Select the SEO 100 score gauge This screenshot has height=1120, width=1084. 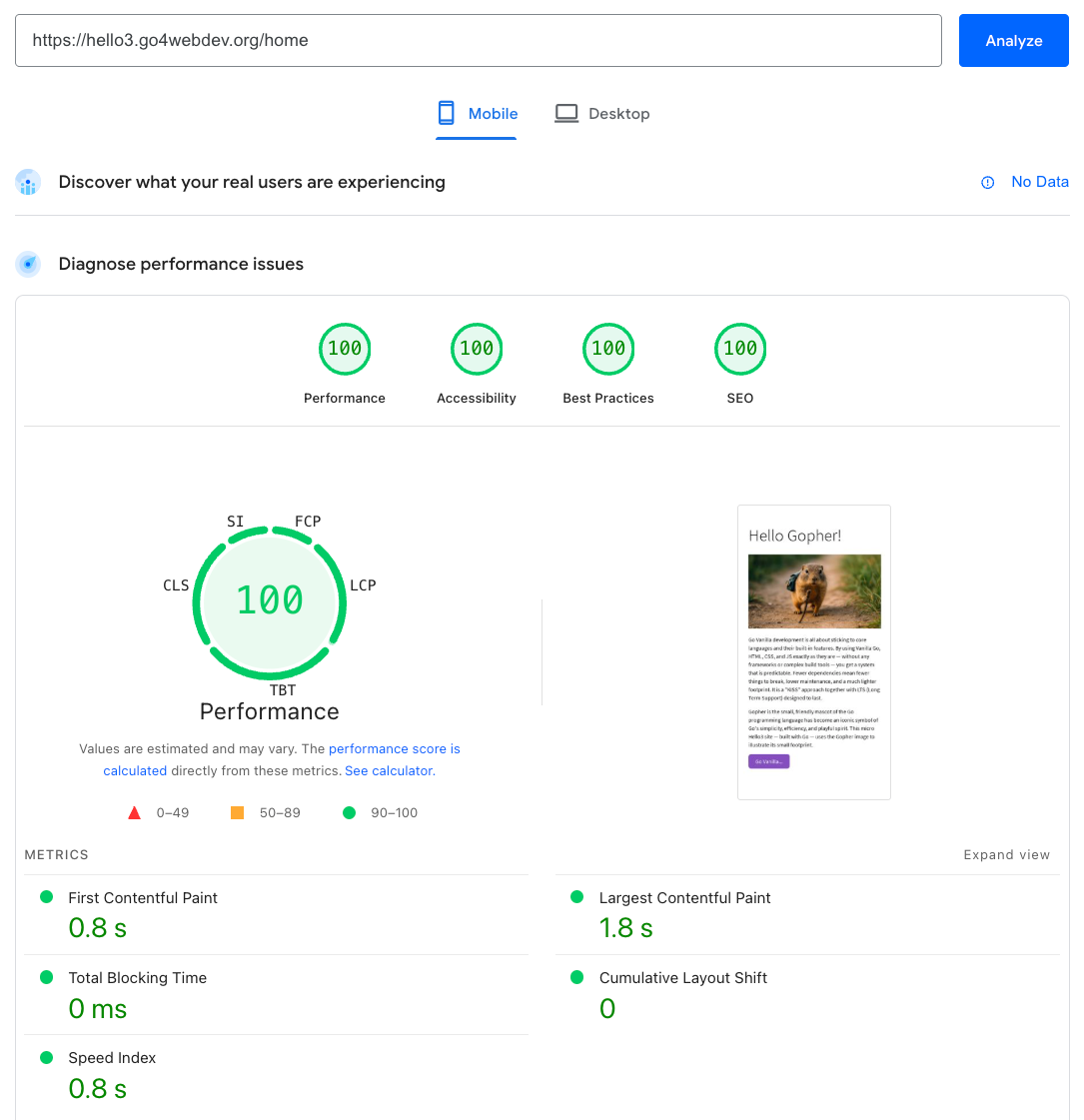pyautogui.click(x=739, y=350)
